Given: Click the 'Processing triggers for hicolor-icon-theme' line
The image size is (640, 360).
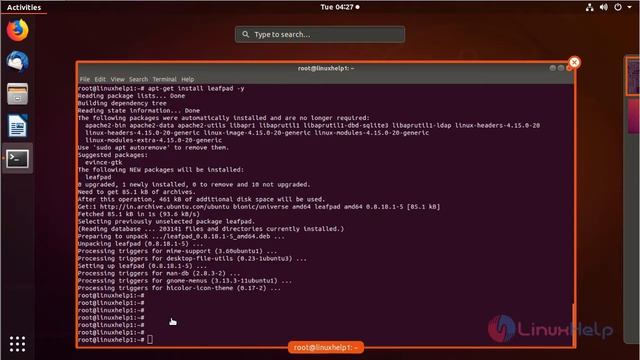Looking at the screenshot, I should coord(179,288).
